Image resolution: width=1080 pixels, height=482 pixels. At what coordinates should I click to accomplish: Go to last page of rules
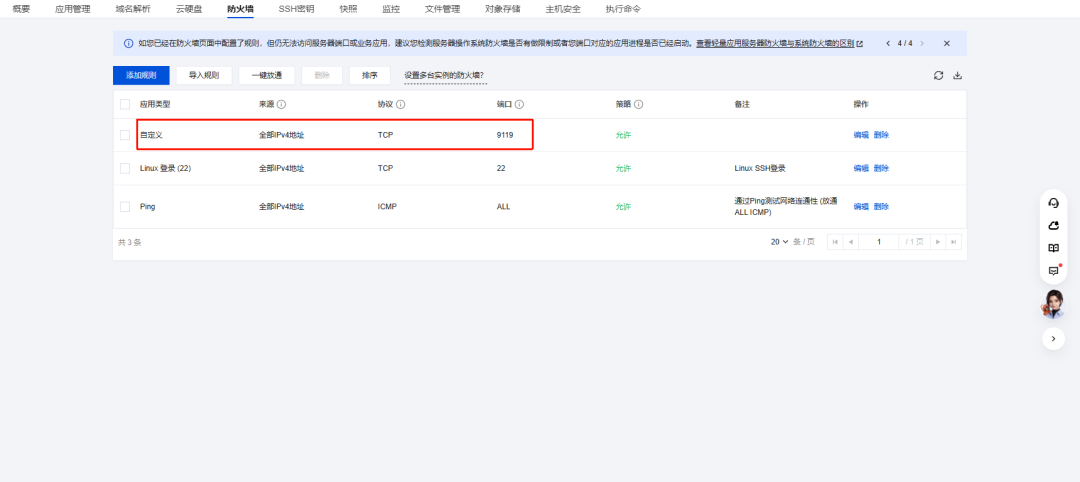click(x=953, y=242)
